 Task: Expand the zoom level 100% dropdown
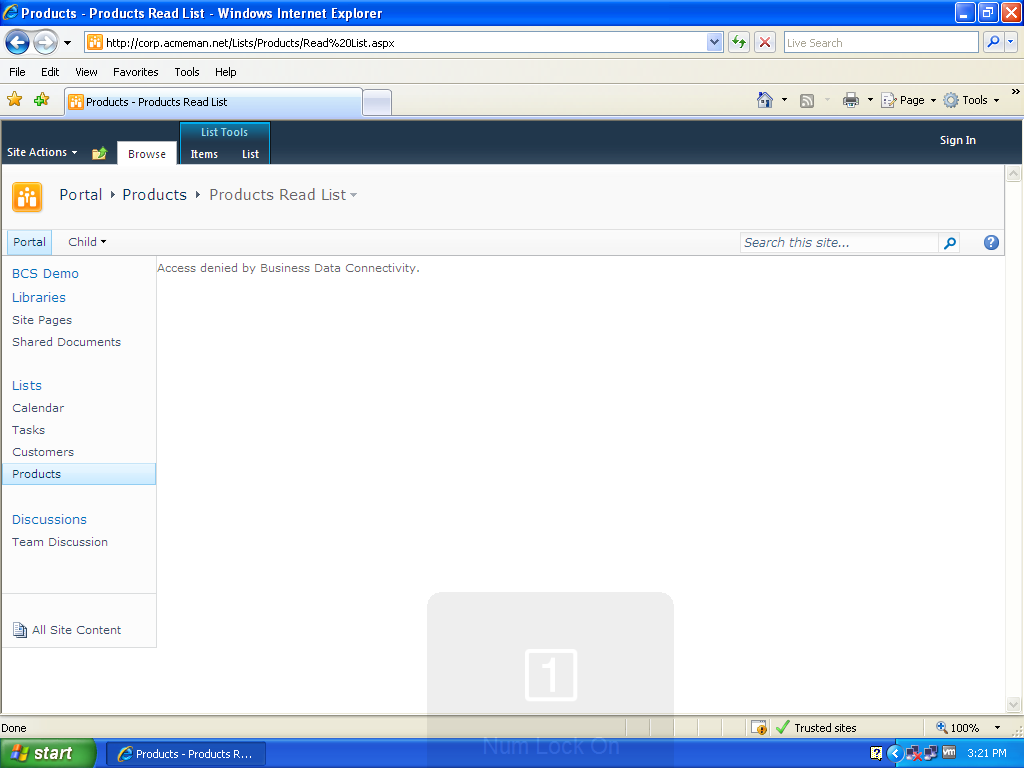click(996, 728)
